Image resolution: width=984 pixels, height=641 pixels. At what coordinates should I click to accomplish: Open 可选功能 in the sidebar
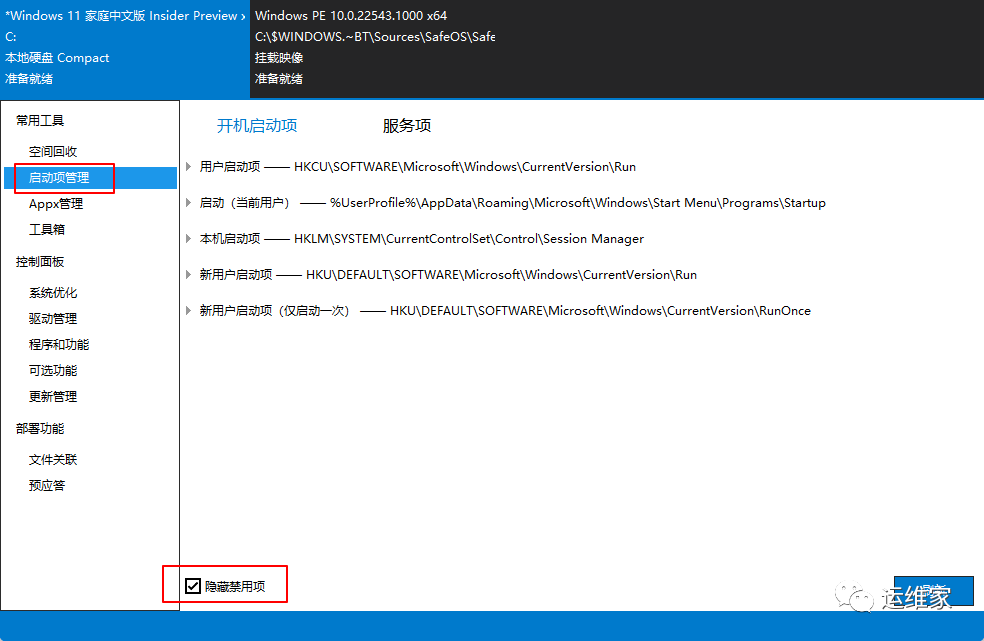coord(53,370)
